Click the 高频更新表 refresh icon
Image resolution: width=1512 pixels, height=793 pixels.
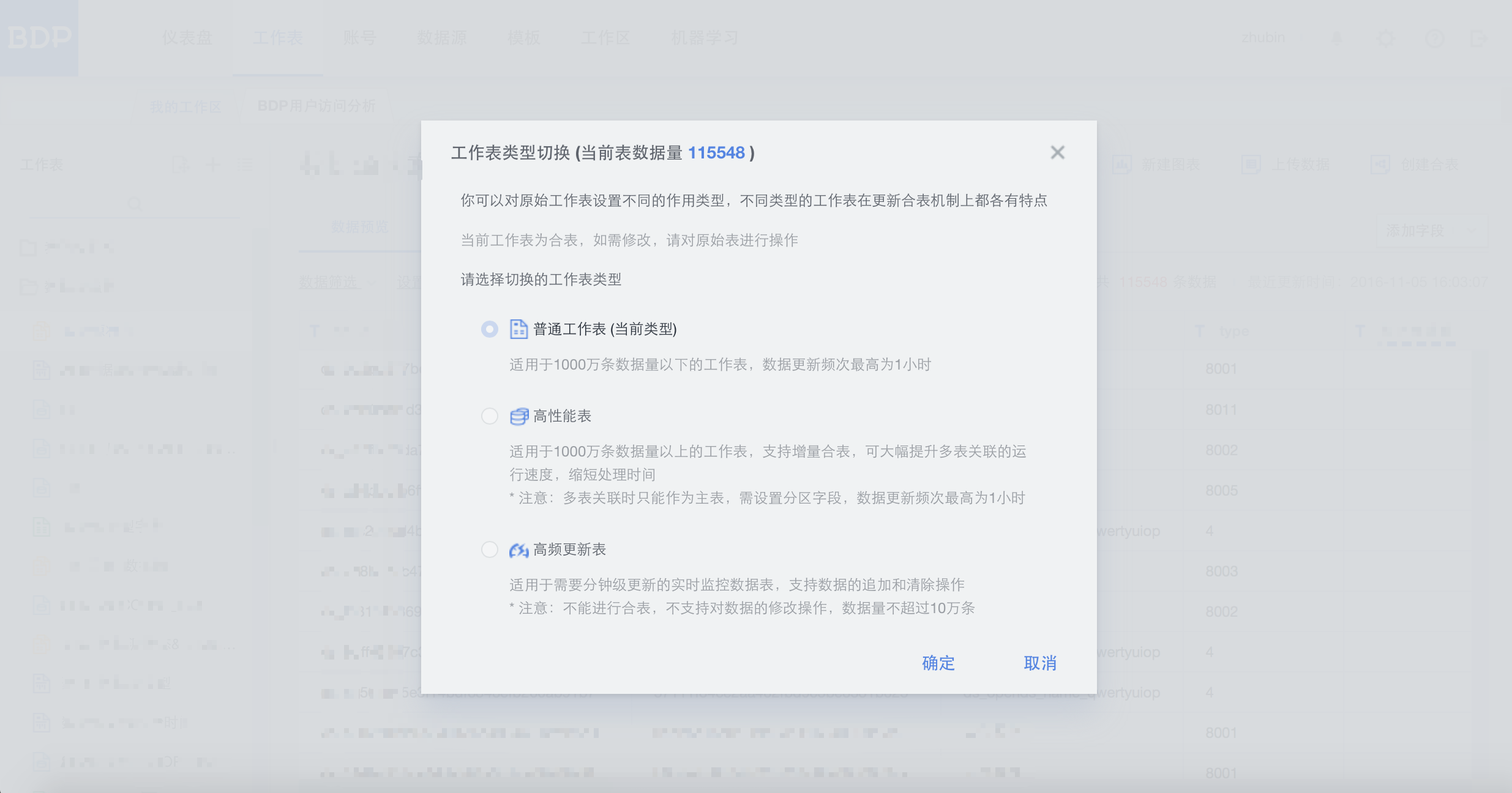pos(519,550)
